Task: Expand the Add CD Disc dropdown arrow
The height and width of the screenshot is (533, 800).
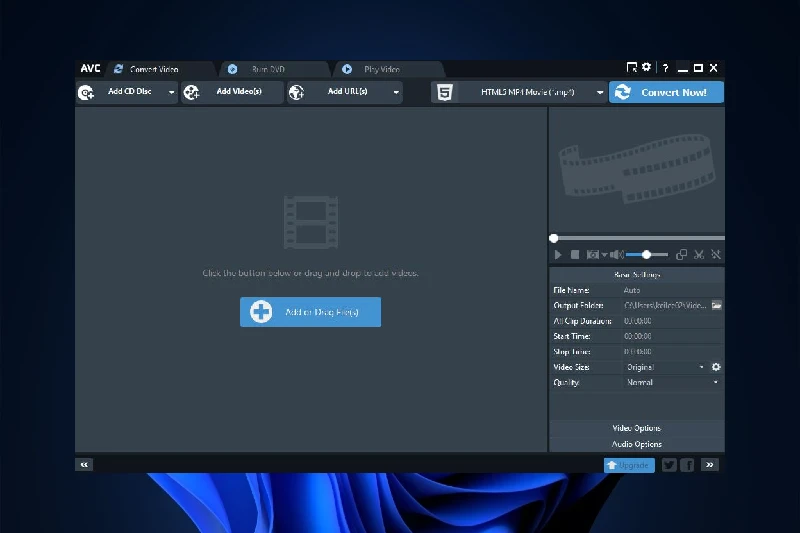Action: tap(171, 92)
